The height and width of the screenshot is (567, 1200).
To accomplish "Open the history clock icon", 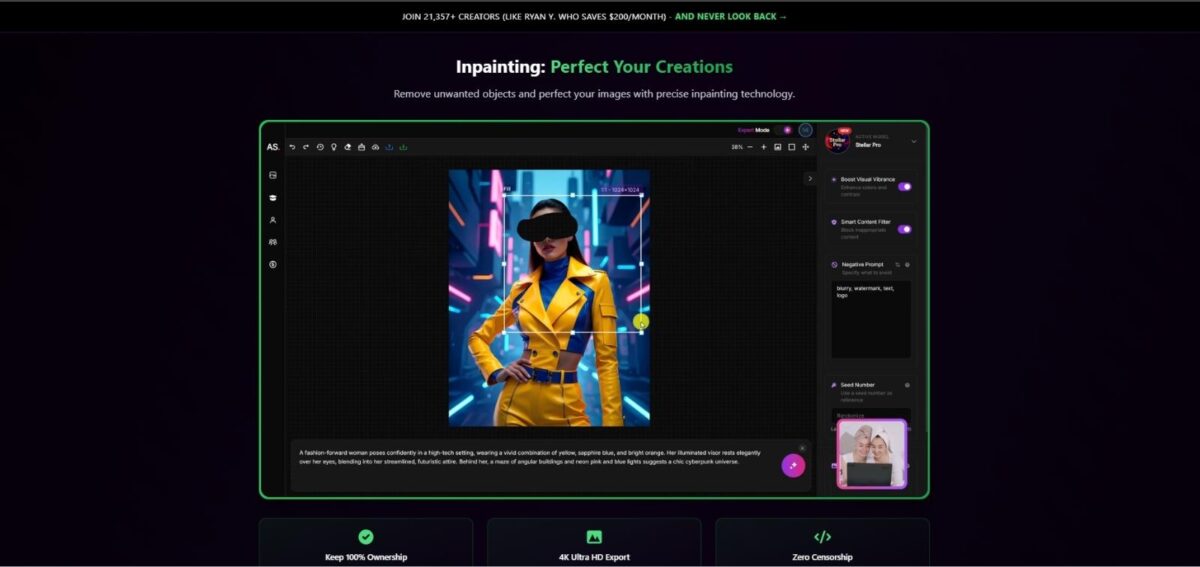I will 320,147.
